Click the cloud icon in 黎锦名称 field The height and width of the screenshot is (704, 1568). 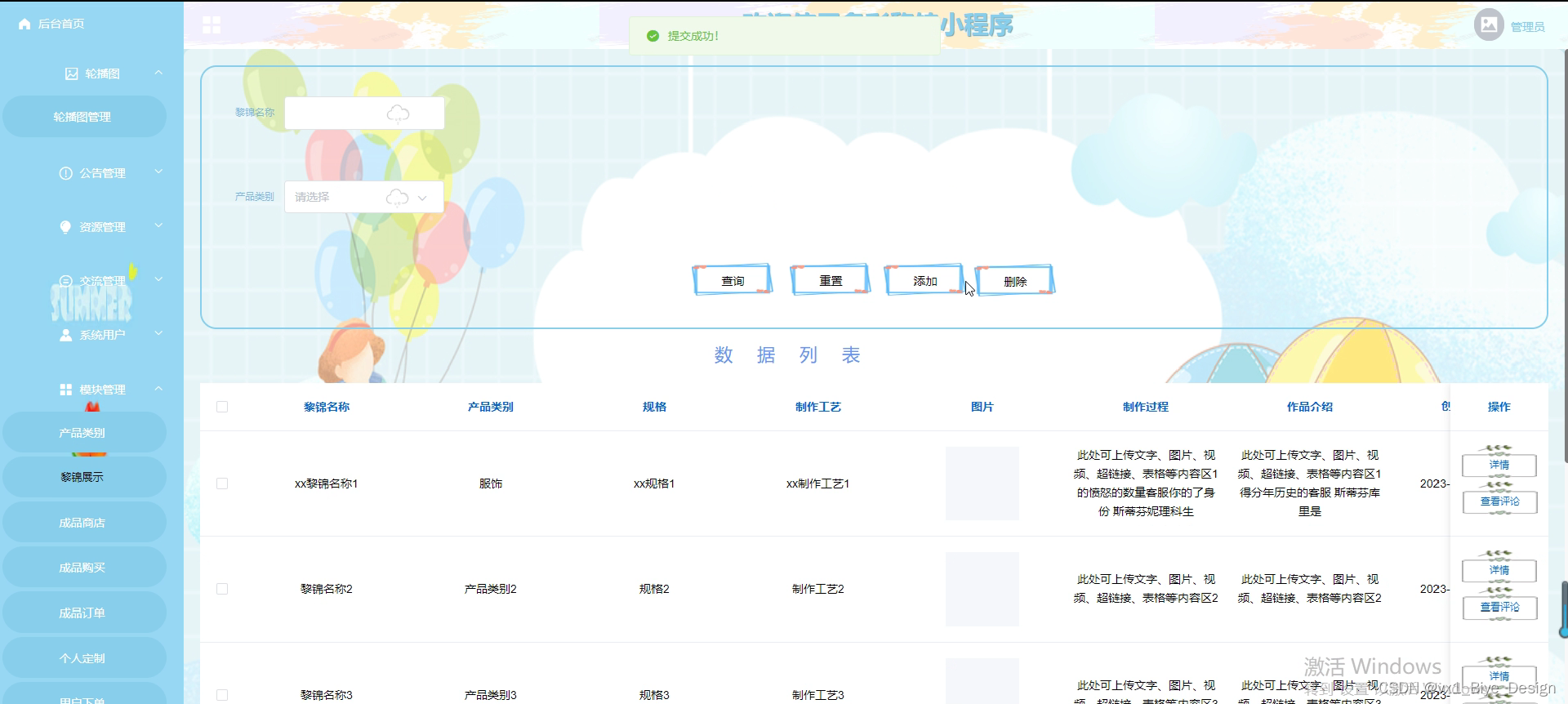pos(398,114)
